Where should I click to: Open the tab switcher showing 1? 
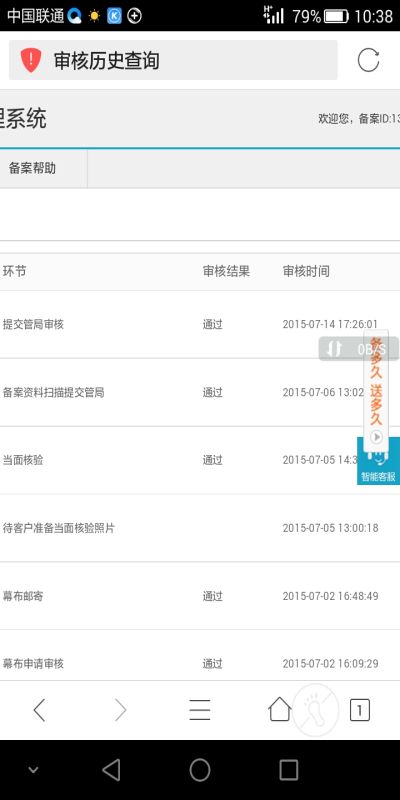tap(360, 710)
